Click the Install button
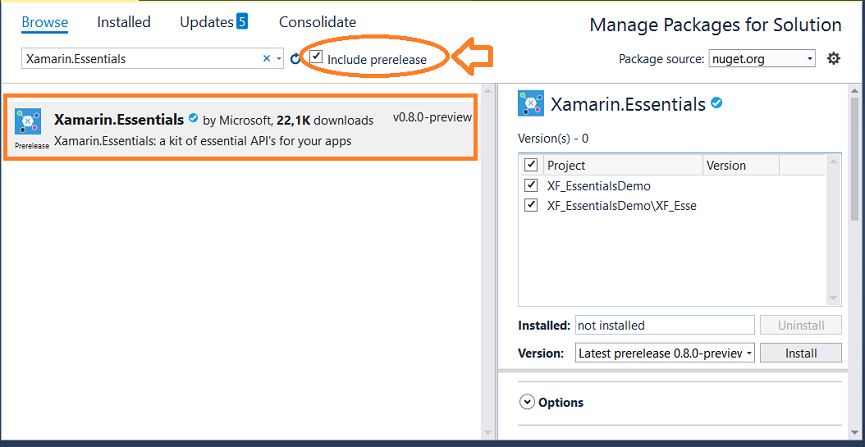Image resolution: width=865 pixels, height=447 pixels. (x=800, y=353)
